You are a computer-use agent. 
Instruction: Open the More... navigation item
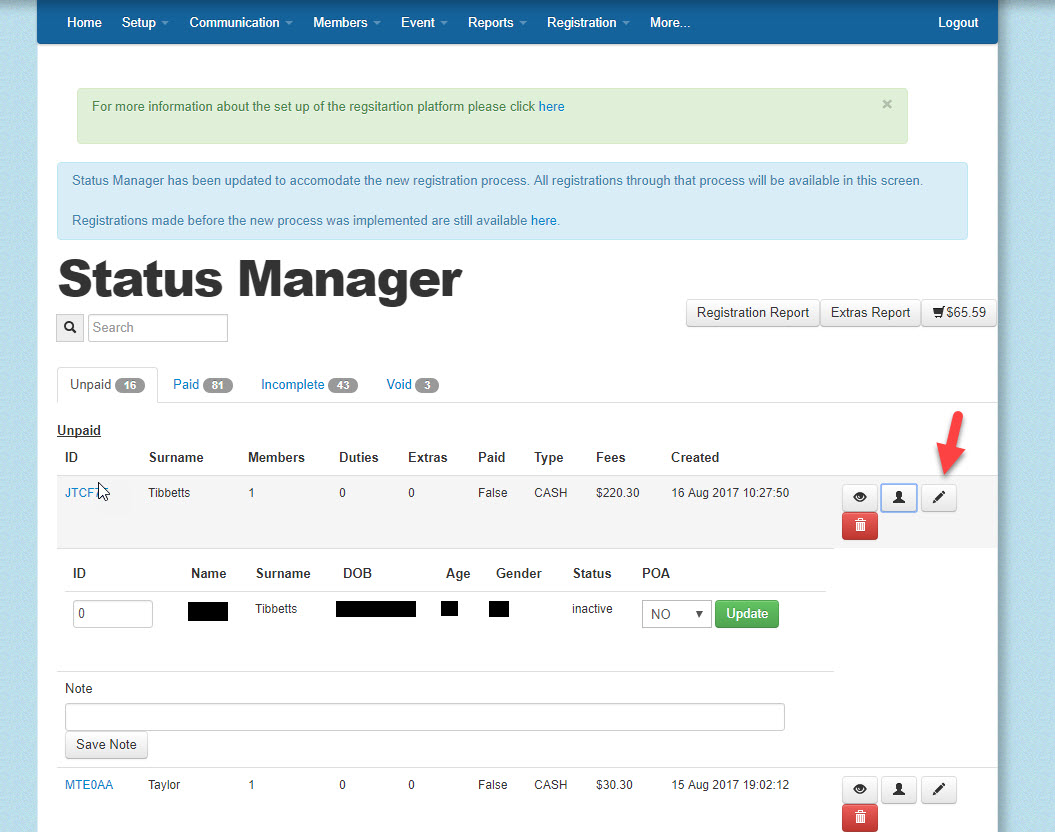(x=669, y=22)
